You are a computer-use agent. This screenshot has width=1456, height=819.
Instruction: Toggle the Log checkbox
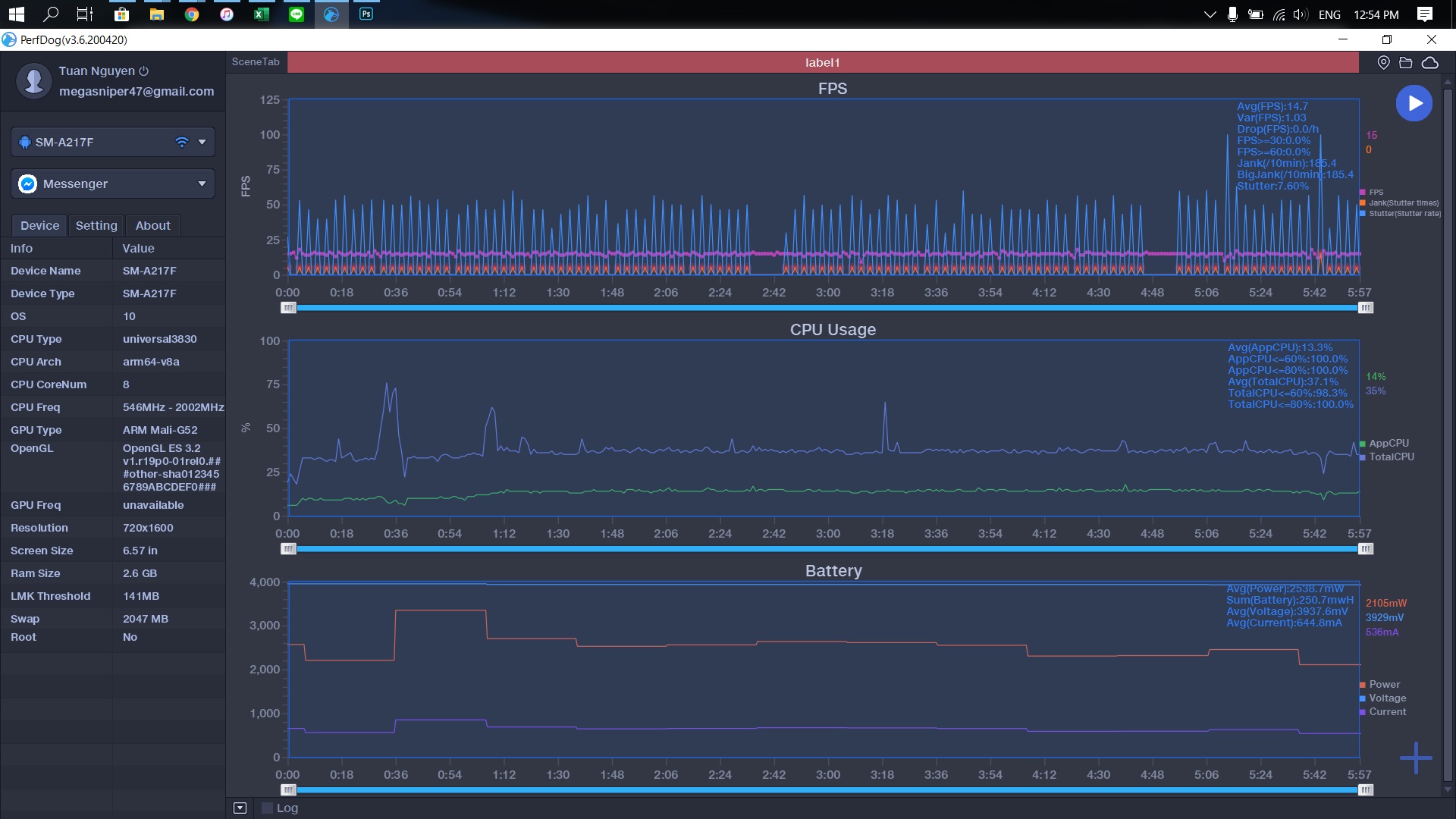coord(267,808)
